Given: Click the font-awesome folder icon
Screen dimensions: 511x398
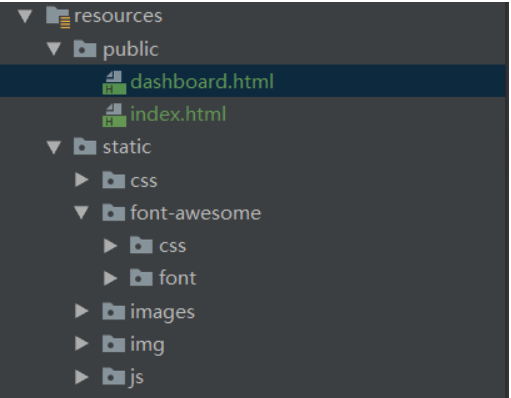Looking at the screenshot, I should (x=114, y=212).
